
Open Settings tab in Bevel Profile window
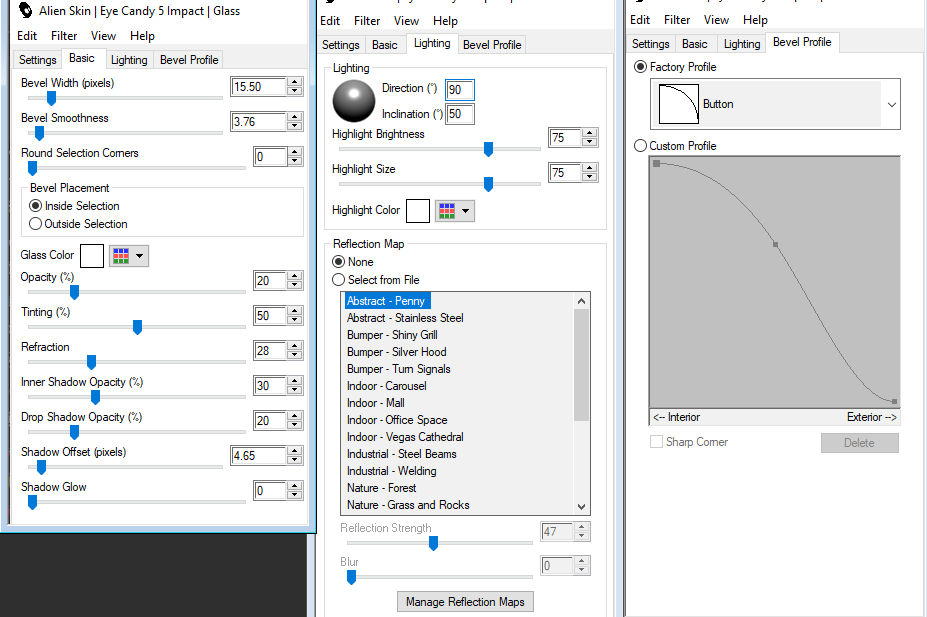click(x=650, y=44)
